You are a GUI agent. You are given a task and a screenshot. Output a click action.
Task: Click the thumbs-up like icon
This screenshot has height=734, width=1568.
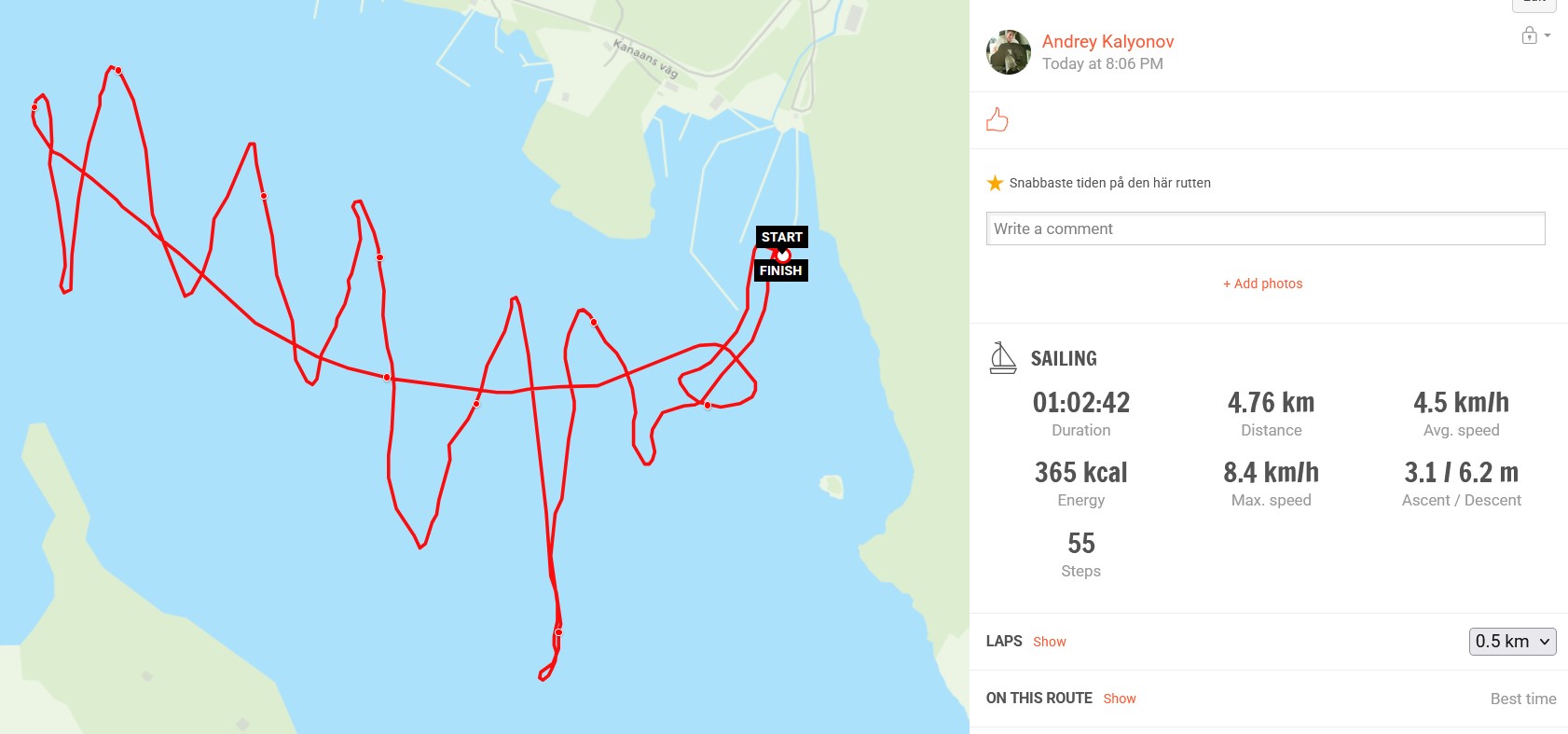(x=997, y=120)
